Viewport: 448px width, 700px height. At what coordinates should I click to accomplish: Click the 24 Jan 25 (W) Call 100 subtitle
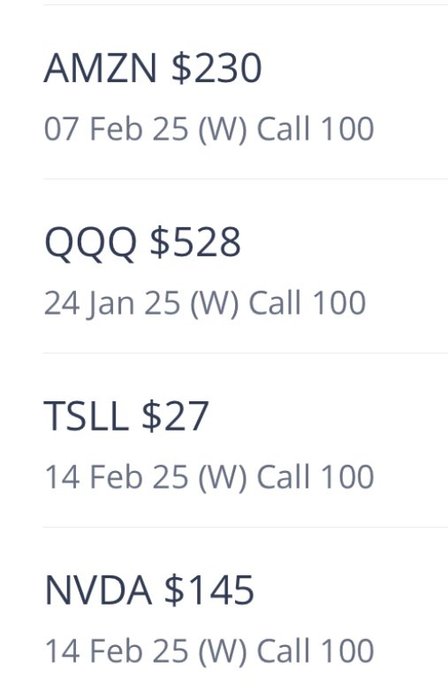[x=205, y=304]
